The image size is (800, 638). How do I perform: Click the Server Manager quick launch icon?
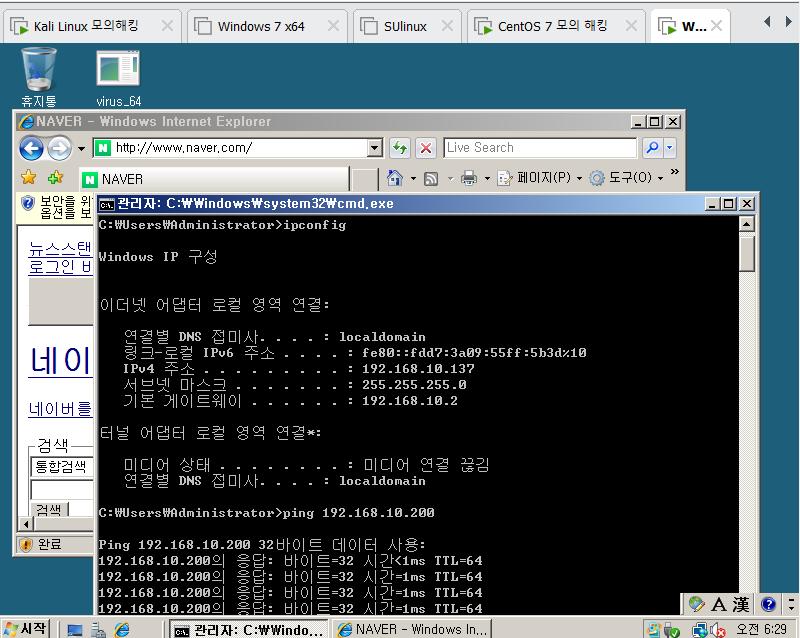(x=98, y=630)
